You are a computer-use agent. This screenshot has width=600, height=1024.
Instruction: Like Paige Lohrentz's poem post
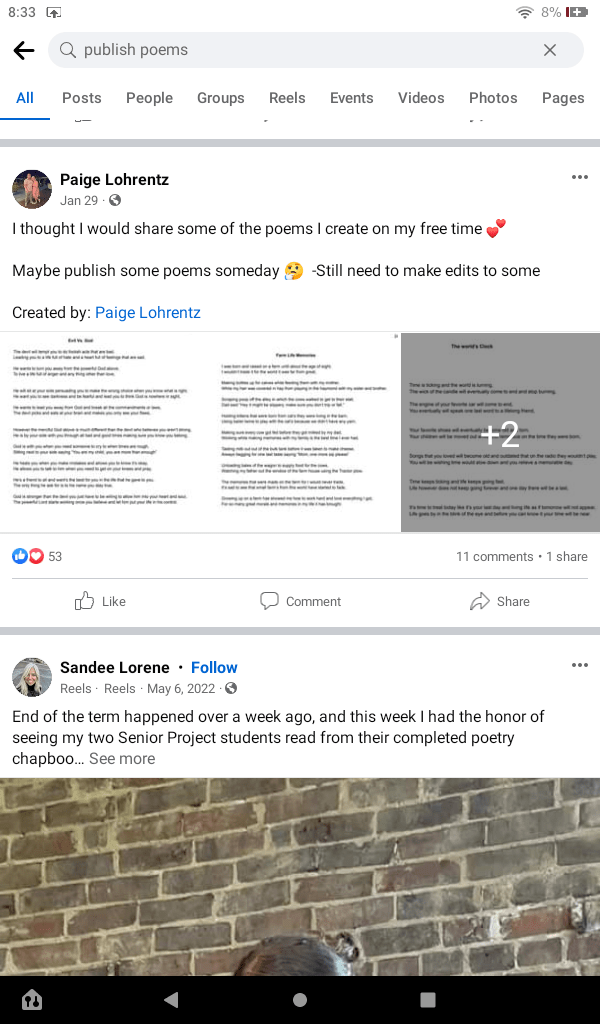100,601
